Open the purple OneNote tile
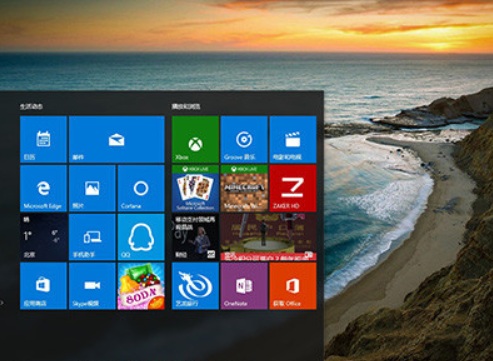Image resolution: width=493 pixels, height=361 pixels. [244, 286]
